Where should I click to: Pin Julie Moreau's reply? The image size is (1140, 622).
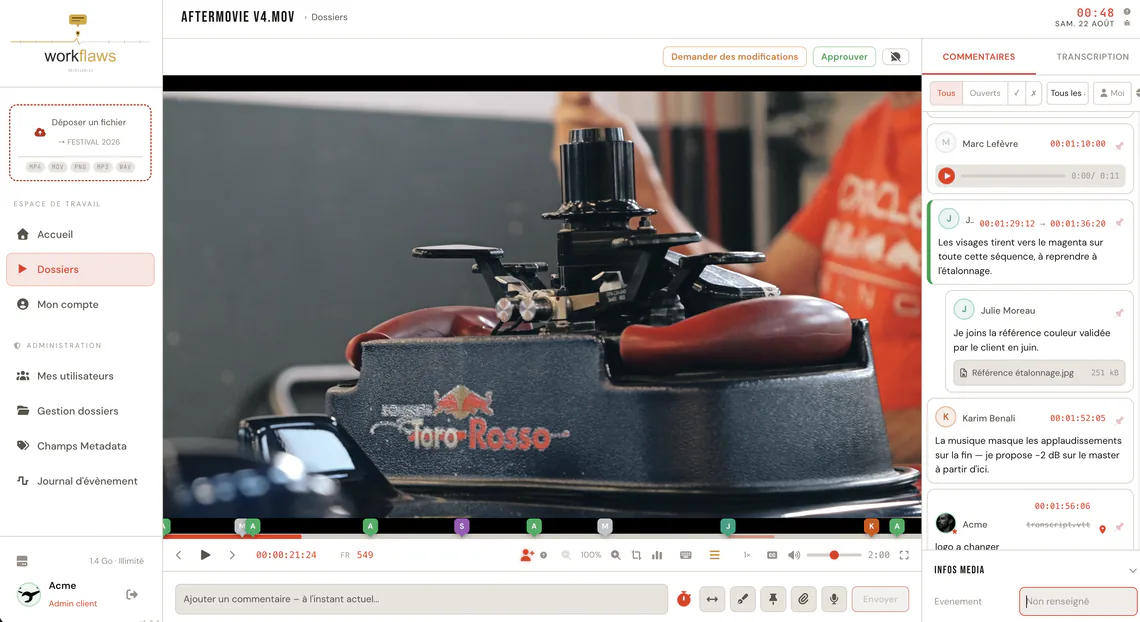coord(1120,312)
